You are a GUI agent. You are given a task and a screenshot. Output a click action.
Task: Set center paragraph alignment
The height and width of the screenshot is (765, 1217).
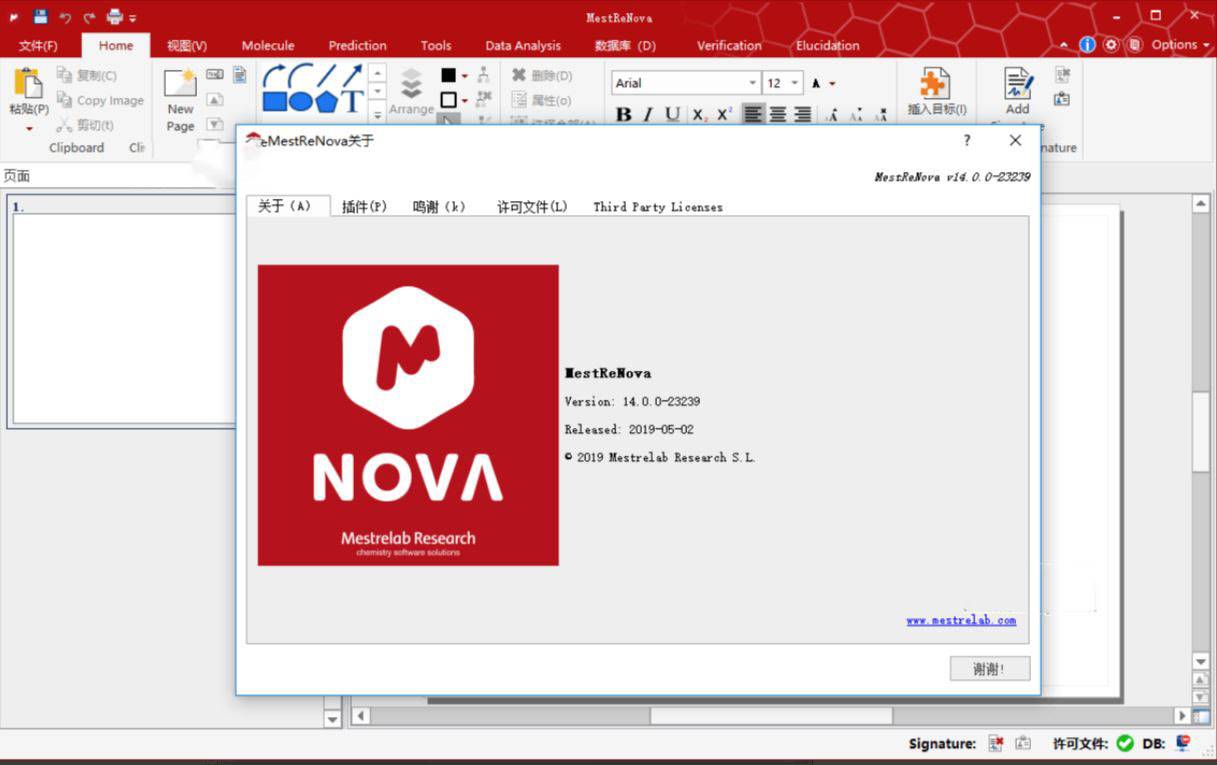click(x=778, y=115)
